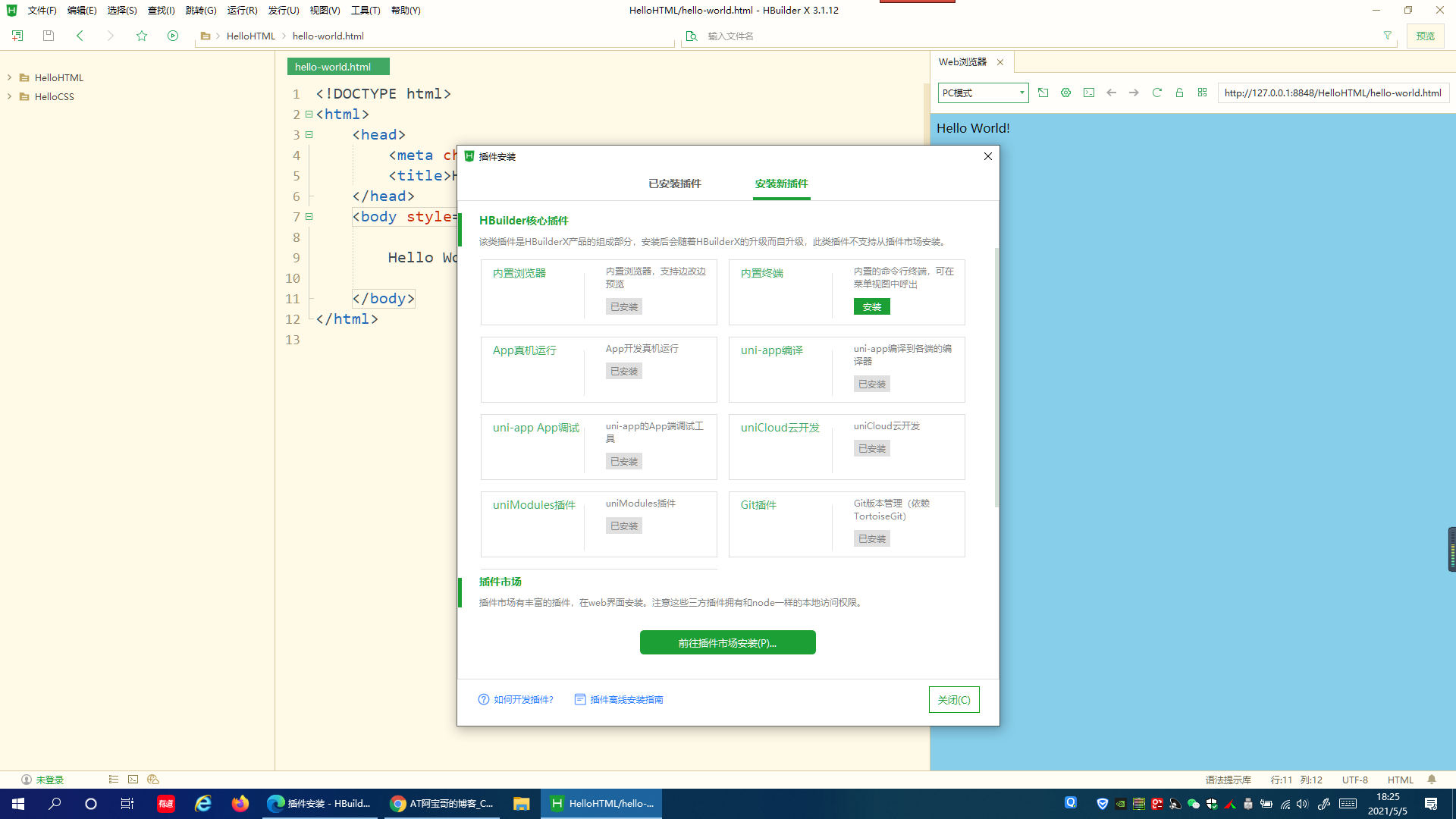This screenshot has height=819, width=1456.
Task: Open page in external browser via the export icon
Action: [x=1043, y=93]
